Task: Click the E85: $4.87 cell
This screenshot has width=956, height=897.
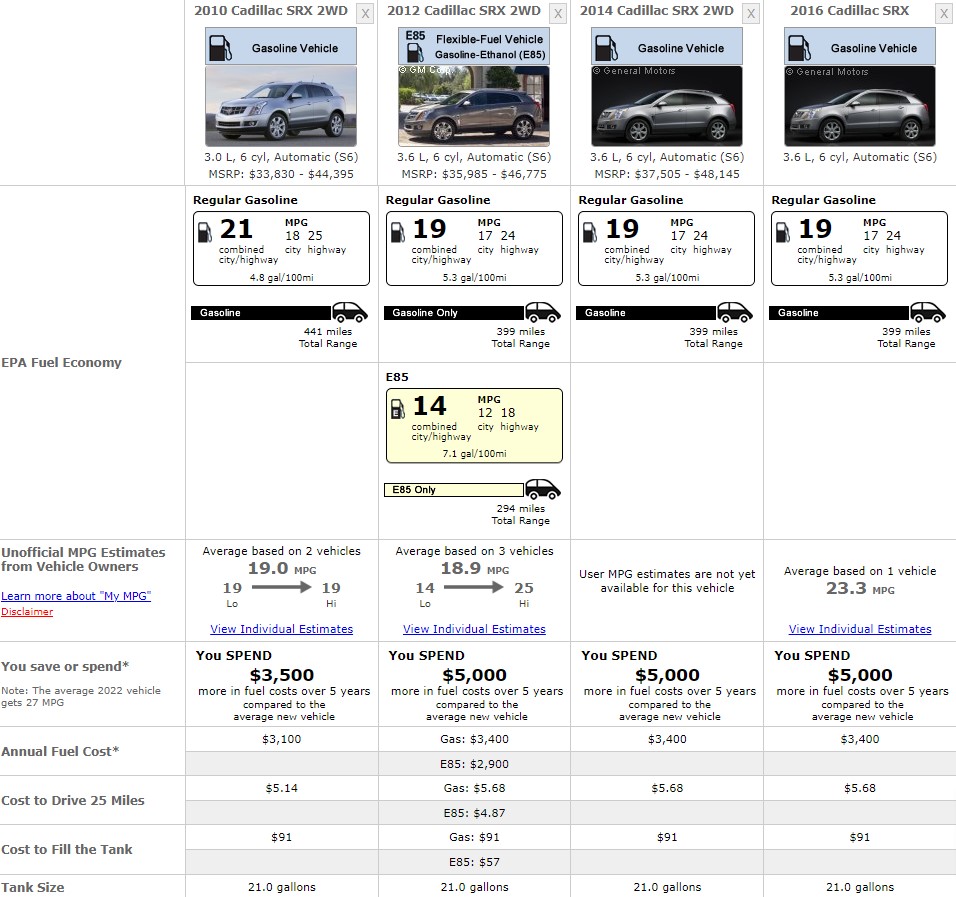Action: pos(474,813)
